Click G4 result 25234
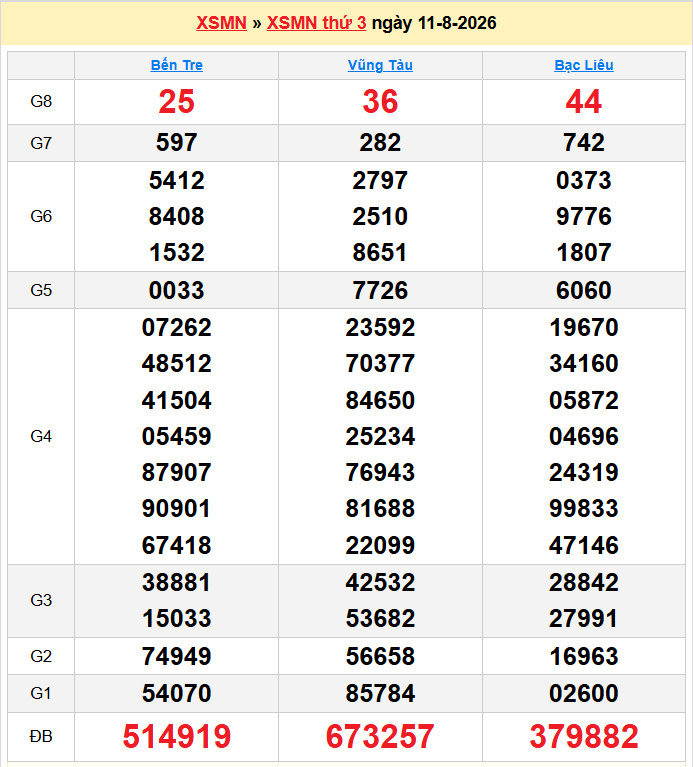Viewport: 693px width, 767px height. (380, 436)
